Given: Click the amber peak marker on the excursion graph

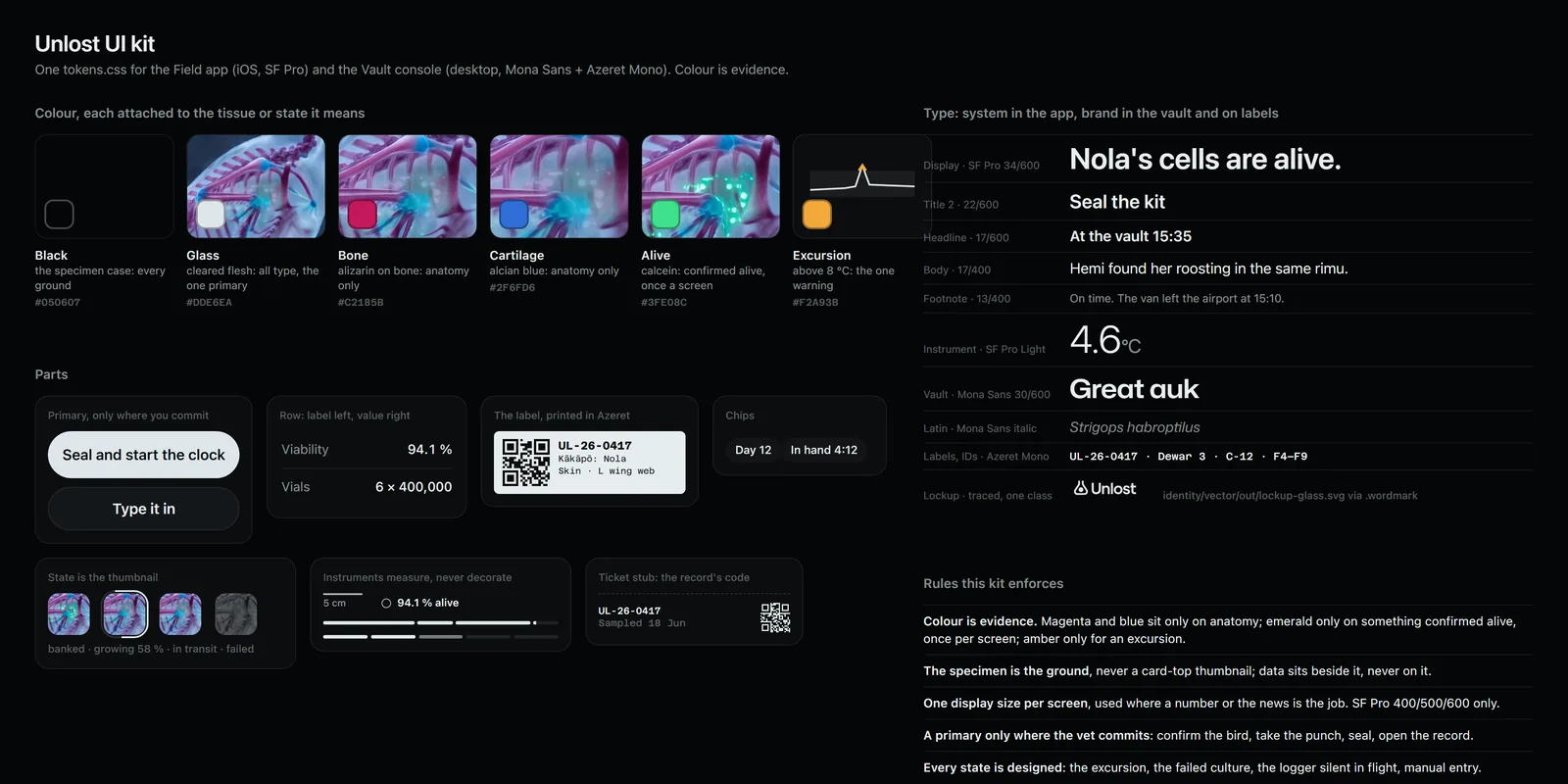Looking at the screenshot, I should tap(862, 169).
